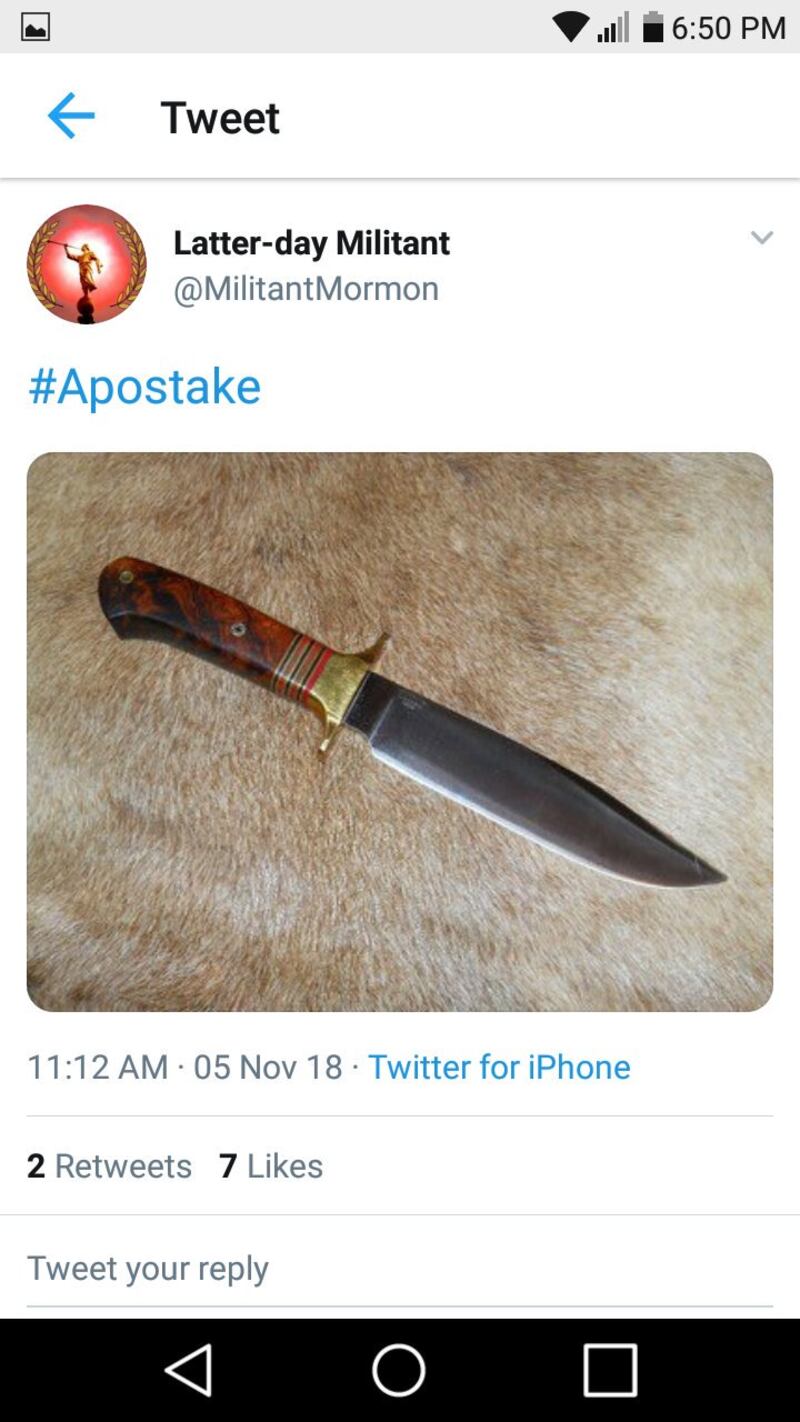Tap the @MilitantMormon handle
800x1422 pixels.
point(306,289)
